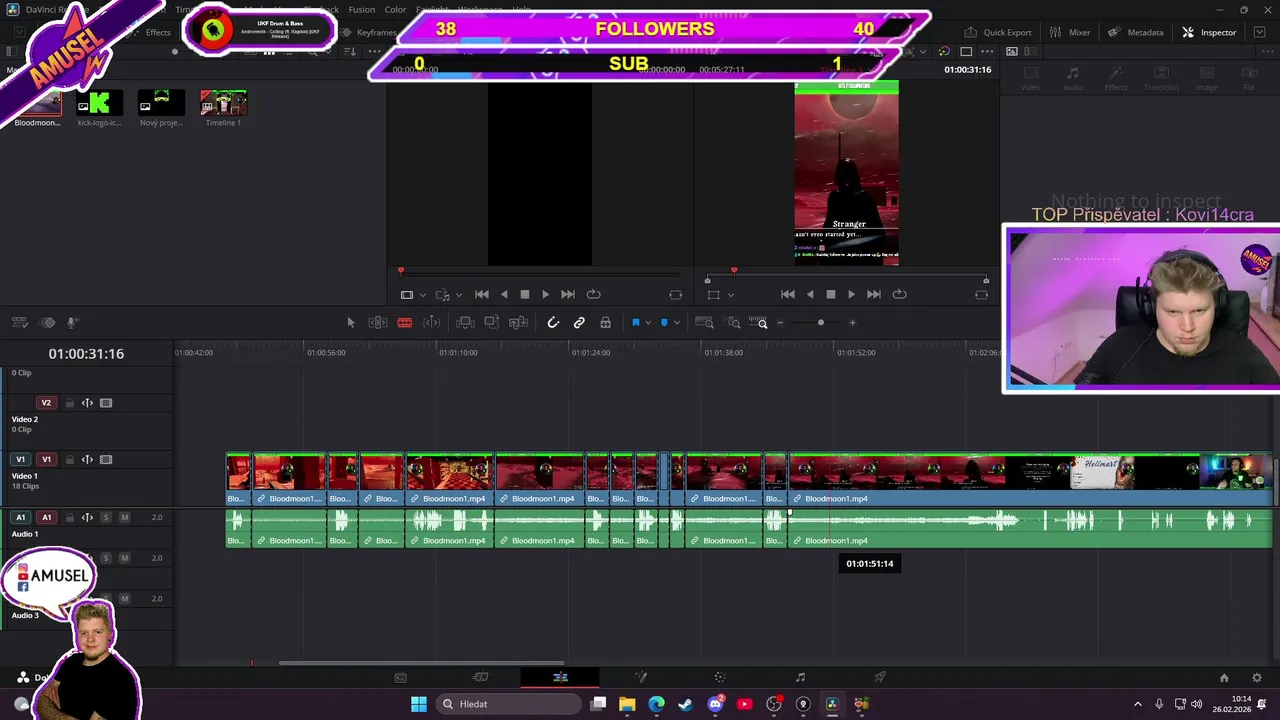Switch to the Fairlight music-note page
This screenshot has height=720, width=1280.
800,677
